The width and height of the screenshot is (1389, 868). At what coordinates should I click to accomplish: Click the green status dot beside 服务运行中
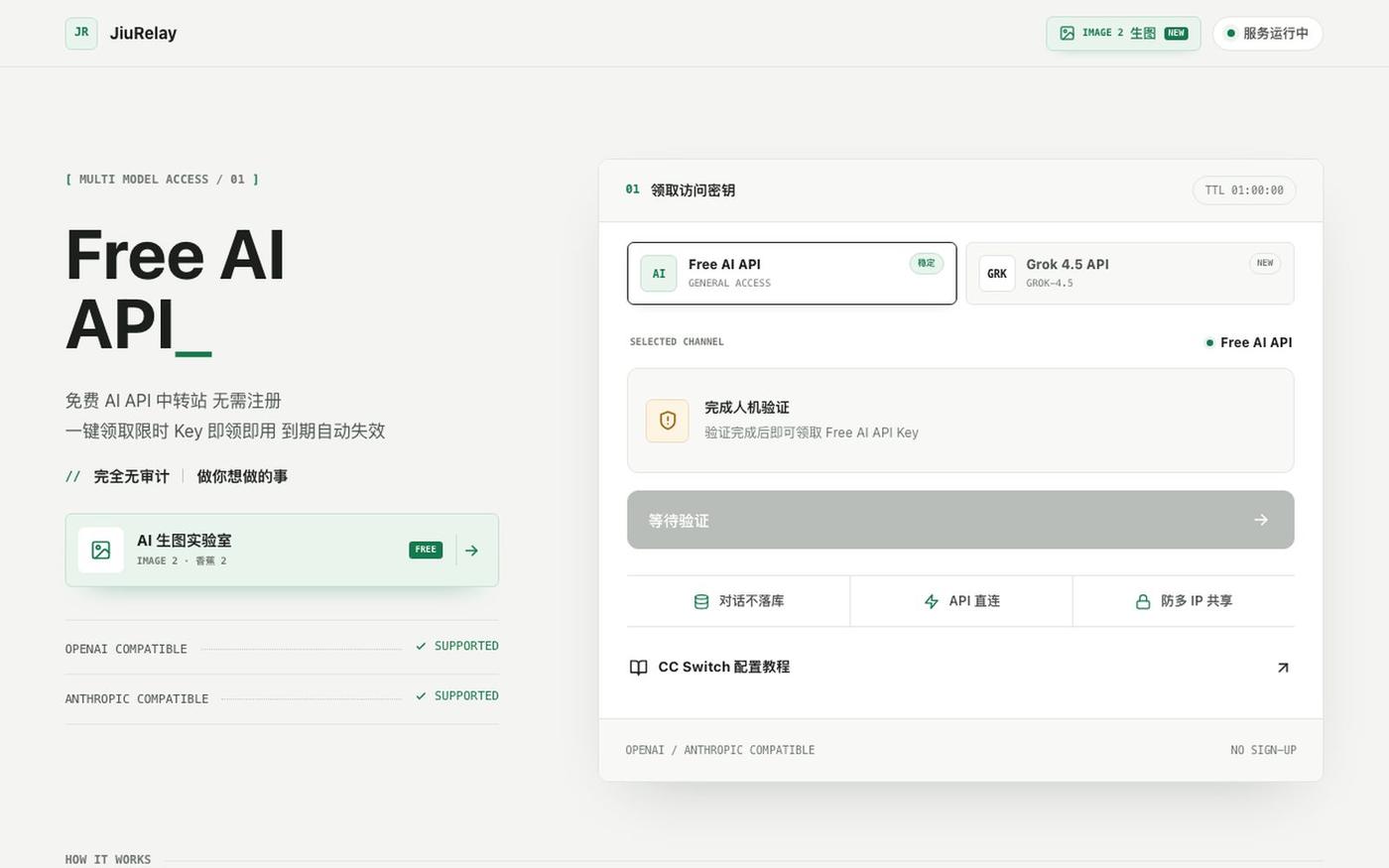click(1231, 33)
